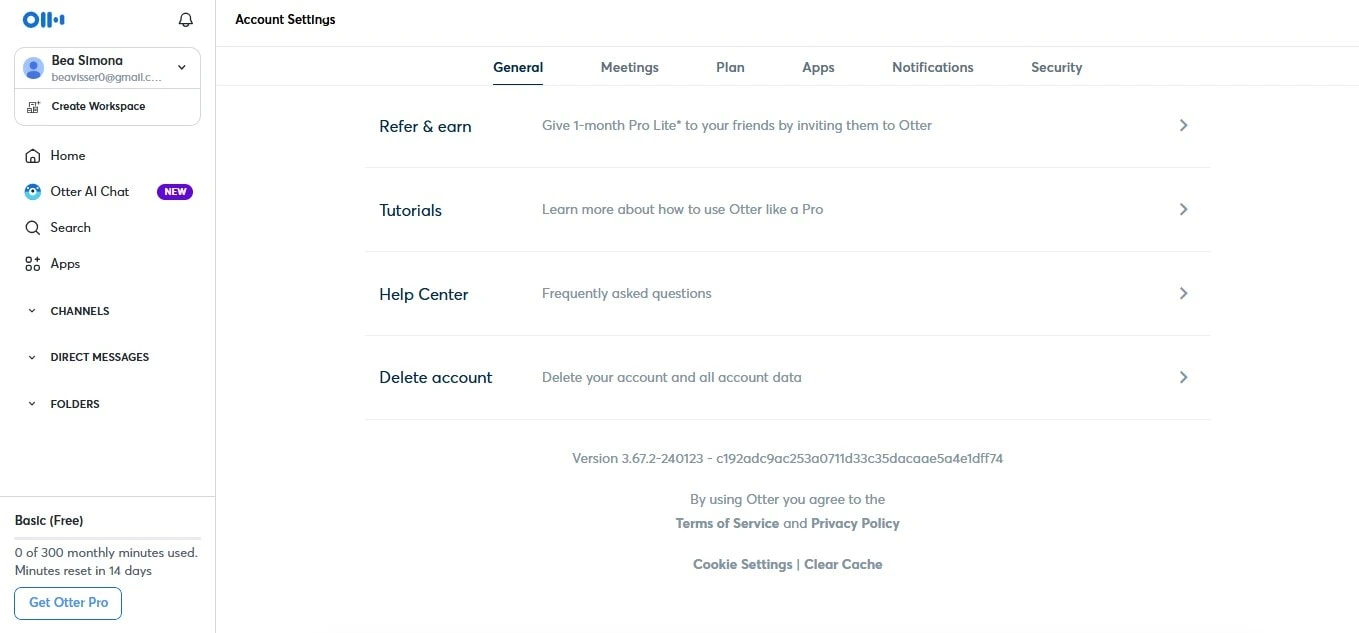The height and width of the screenshot is (633, 1359).
Task: Open the account switcher dropdown arrow
Action: pos(182,68)
